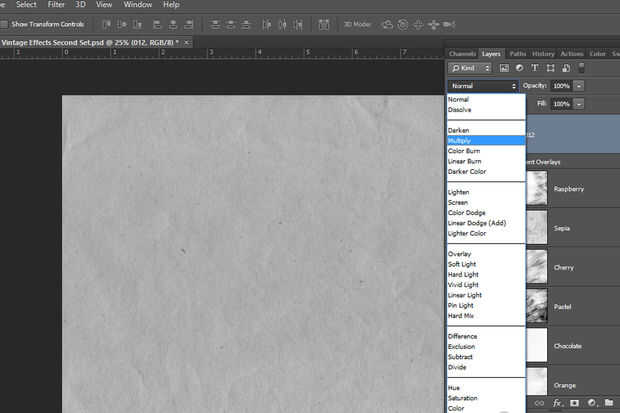This screenshot has height=413, width=620.
Task: Click the type layer filter icon
Action: pyautogui.click(x=535, y=68)
